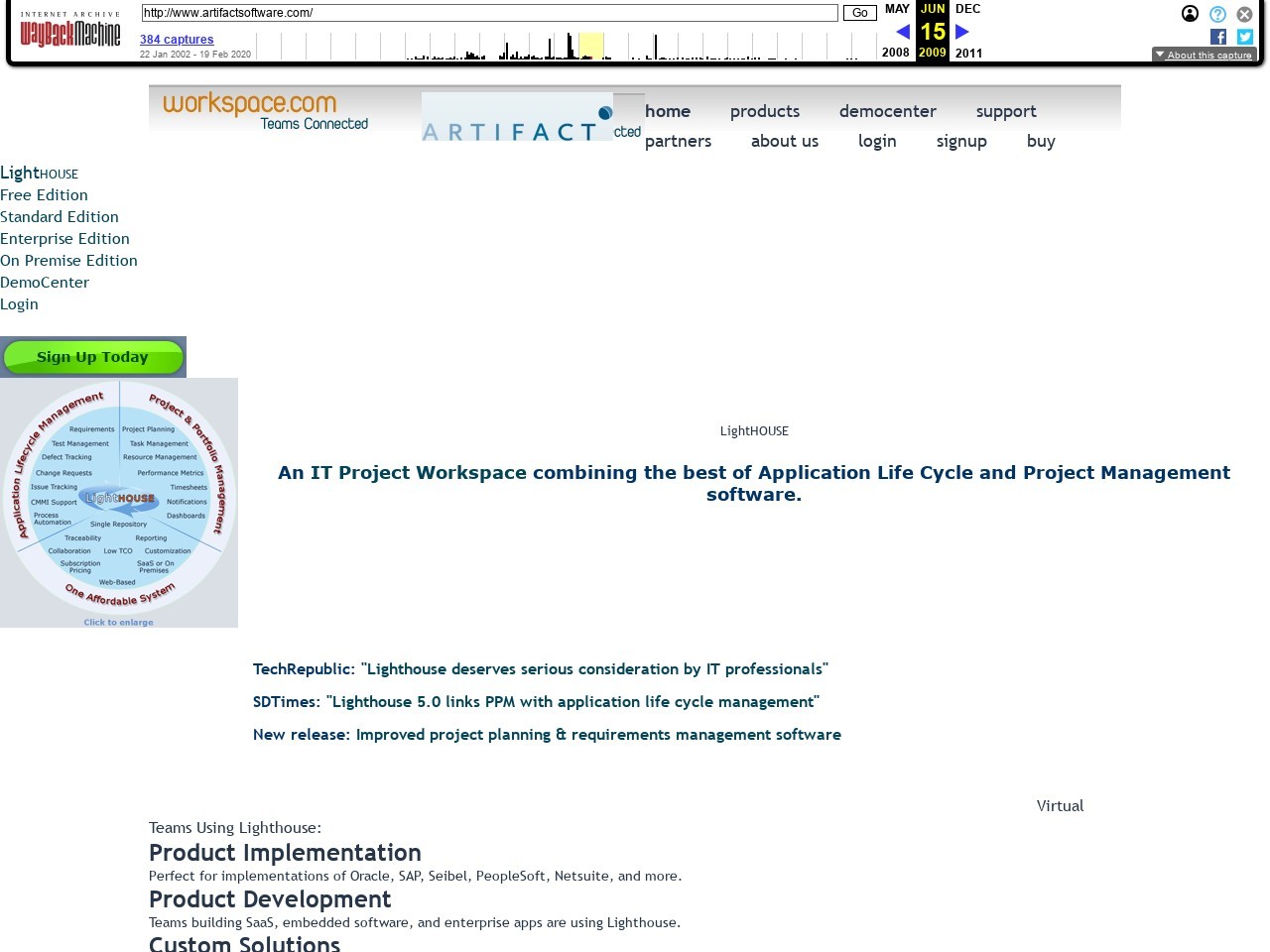Image resolution: width=1270 pixels, height=952 pixels.
Task: Open the user account icon
Action: (x=1190, y=14)
